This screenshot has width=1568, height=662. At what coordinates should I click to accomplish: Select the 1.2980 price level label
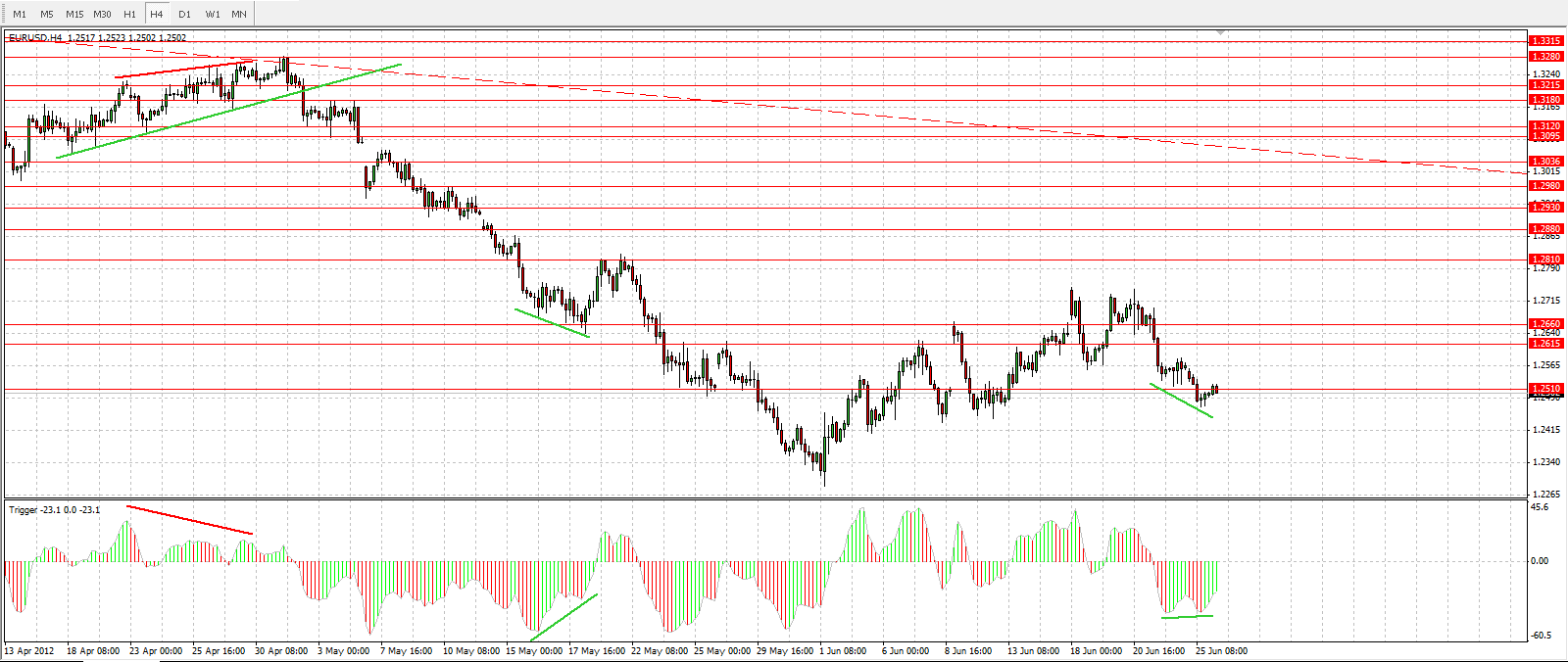pos(1546,186)
